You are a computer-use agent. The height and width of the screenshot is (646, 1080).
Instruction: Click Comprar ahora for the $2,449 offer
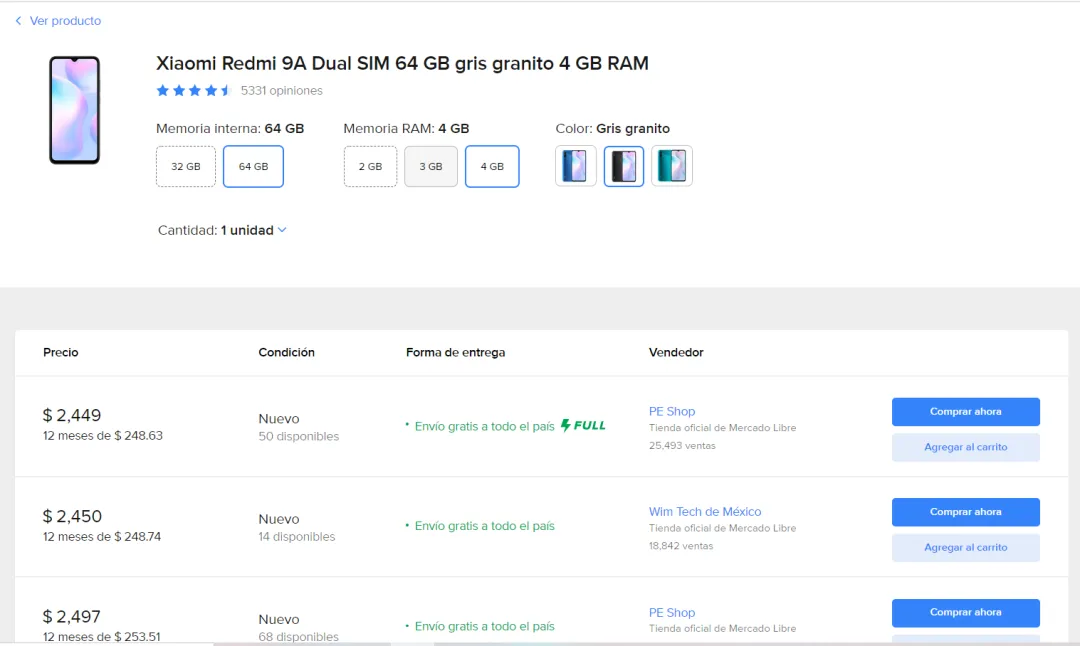pyautogui.click(x=965, y=412)
